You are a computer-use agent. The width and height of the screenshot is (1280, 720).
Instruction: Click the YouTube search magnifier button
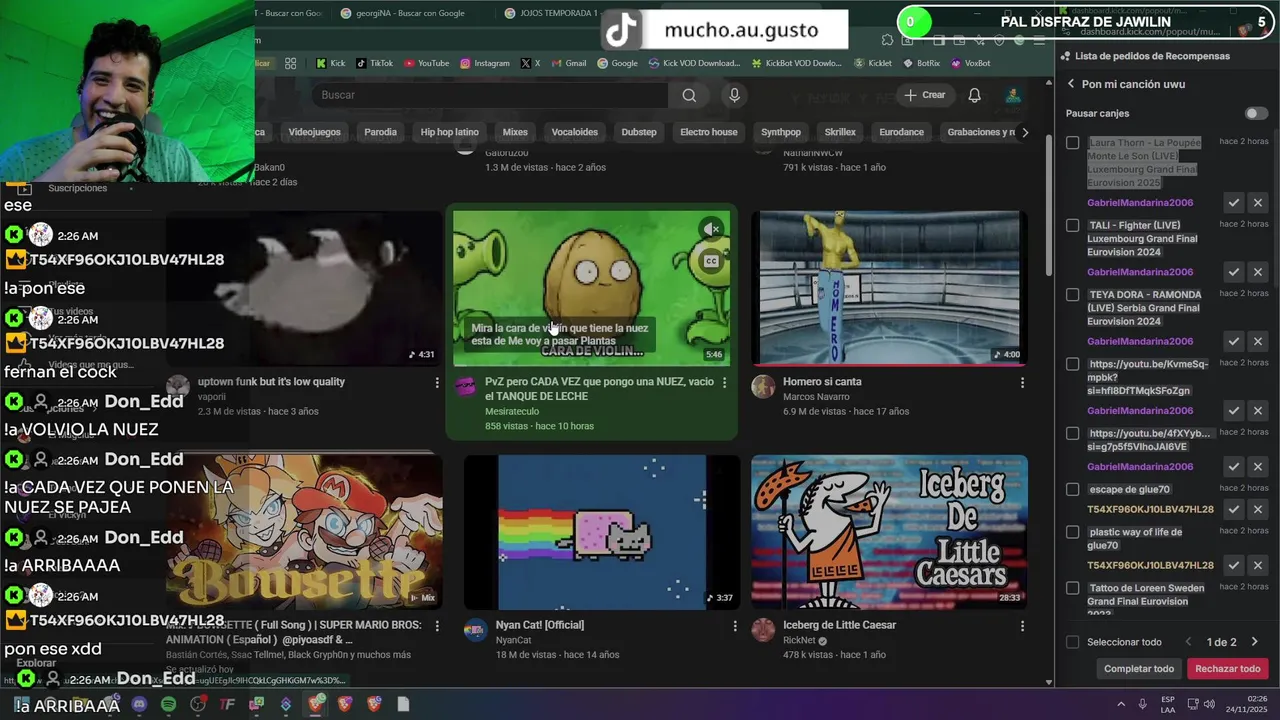[x=689, y=95]
